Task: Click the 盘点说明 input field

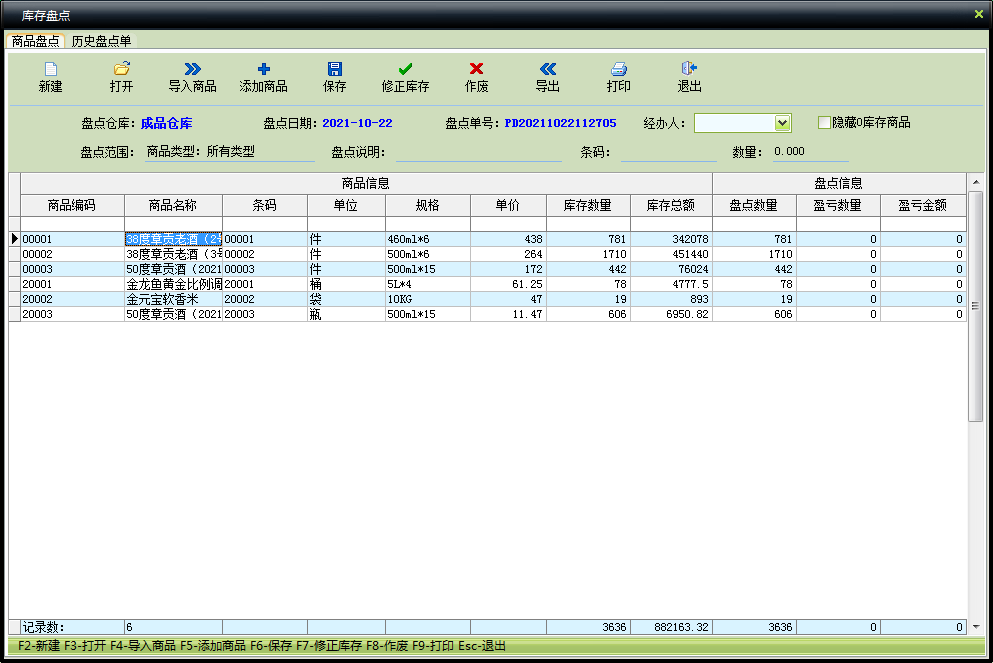Action: tap(479, 152)
